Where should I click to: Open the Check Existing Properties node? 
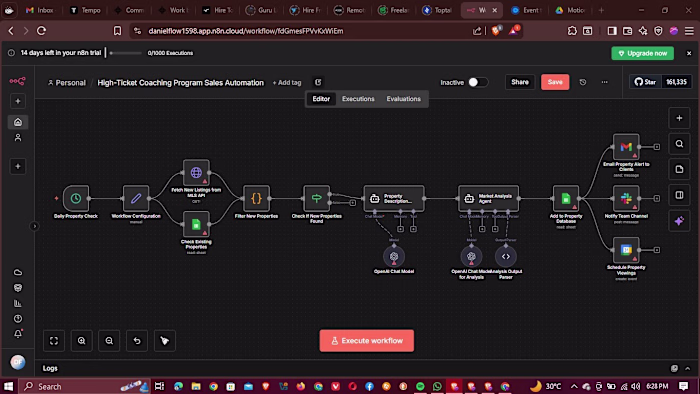click(196, 224)
